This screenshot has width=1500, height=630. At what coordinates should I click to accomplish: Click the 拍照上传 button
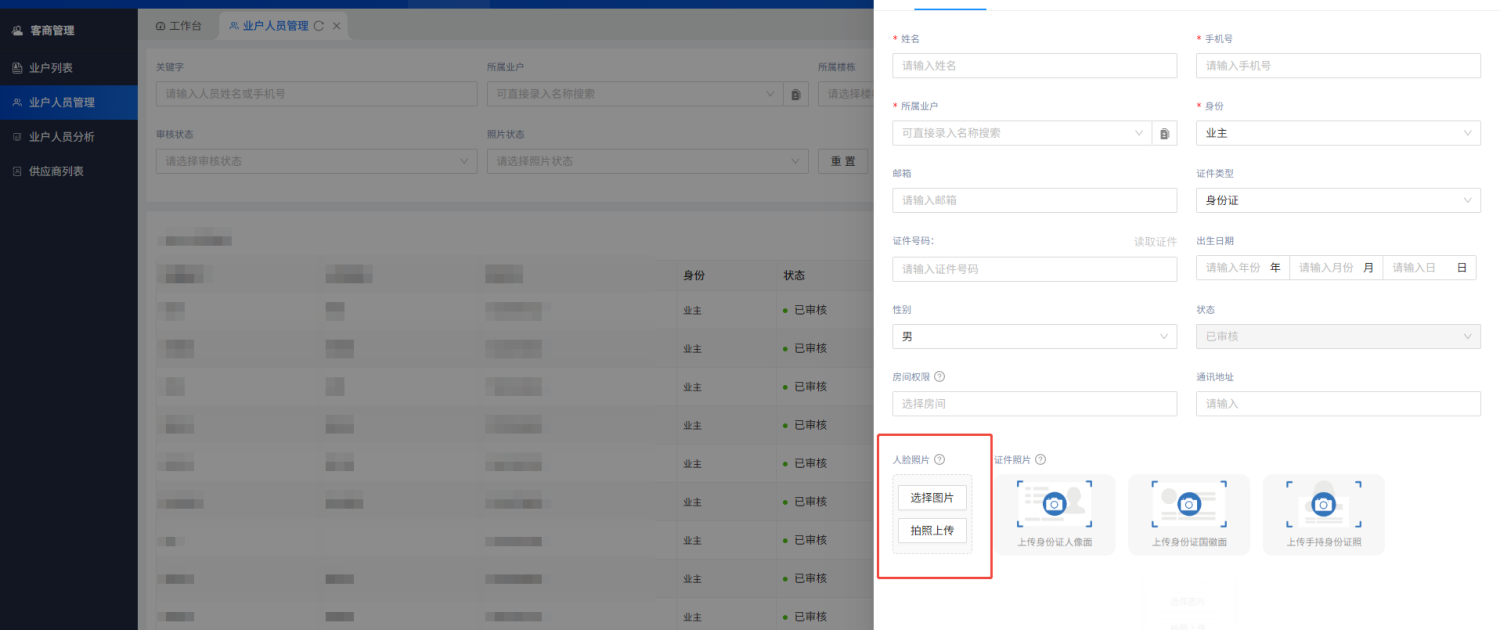coord(932,530)
